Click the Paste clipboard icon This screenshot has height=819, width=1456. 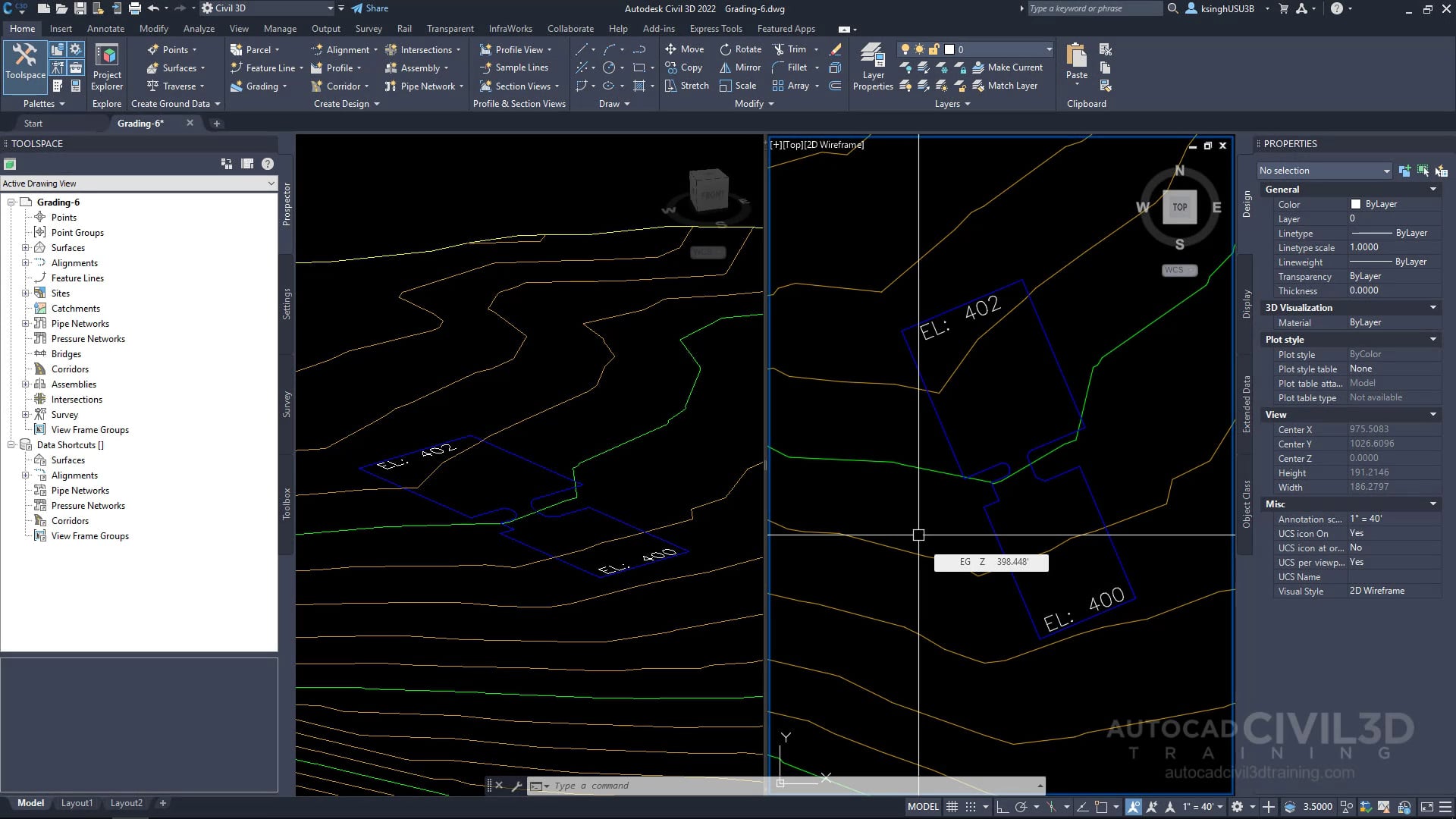click(x=1076, y=61)
